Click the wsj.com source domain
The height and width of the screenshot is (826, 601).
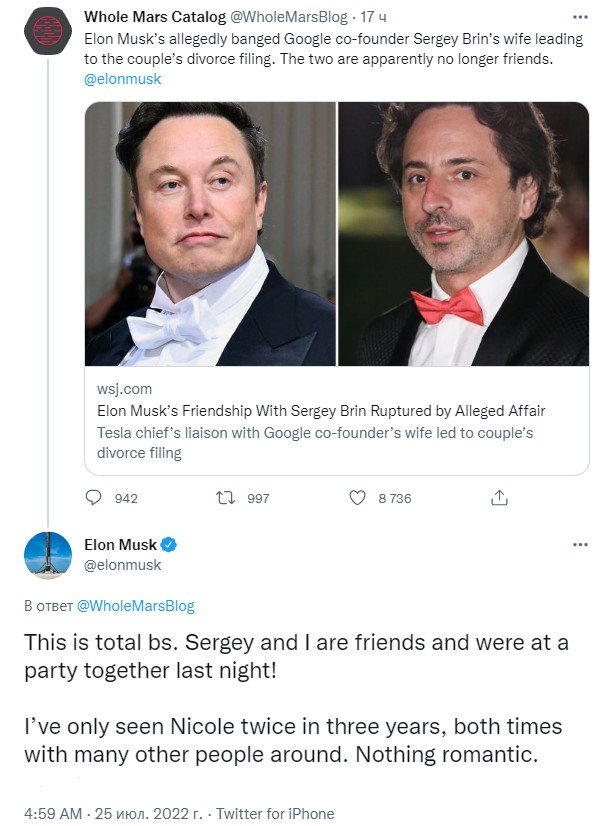pos(124,389)
